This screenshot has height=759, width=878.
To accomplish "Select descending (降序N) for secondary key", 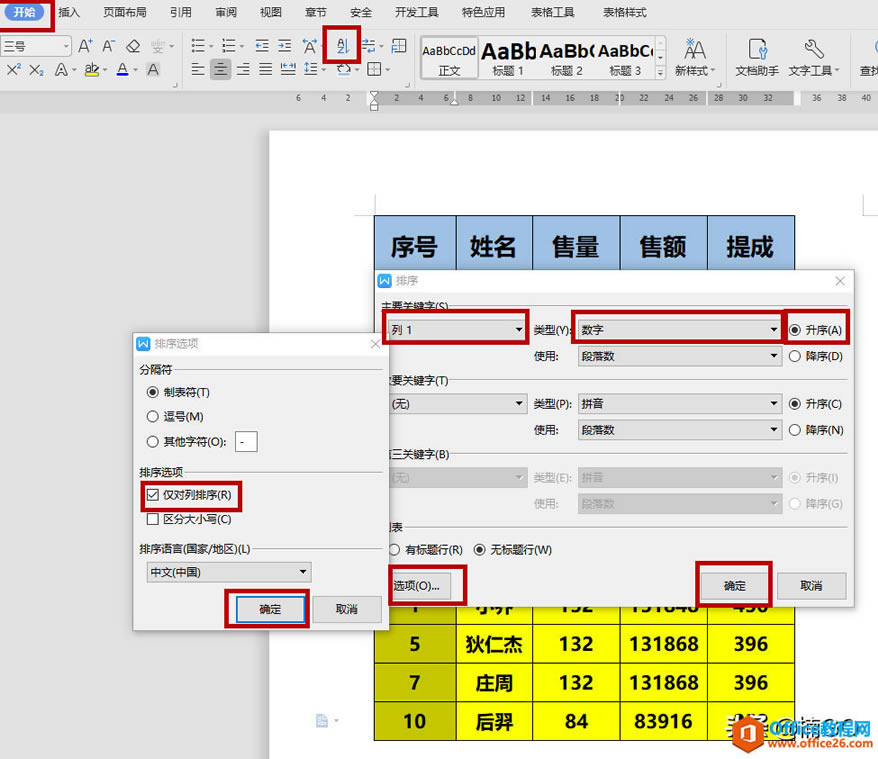I will 795,430.
